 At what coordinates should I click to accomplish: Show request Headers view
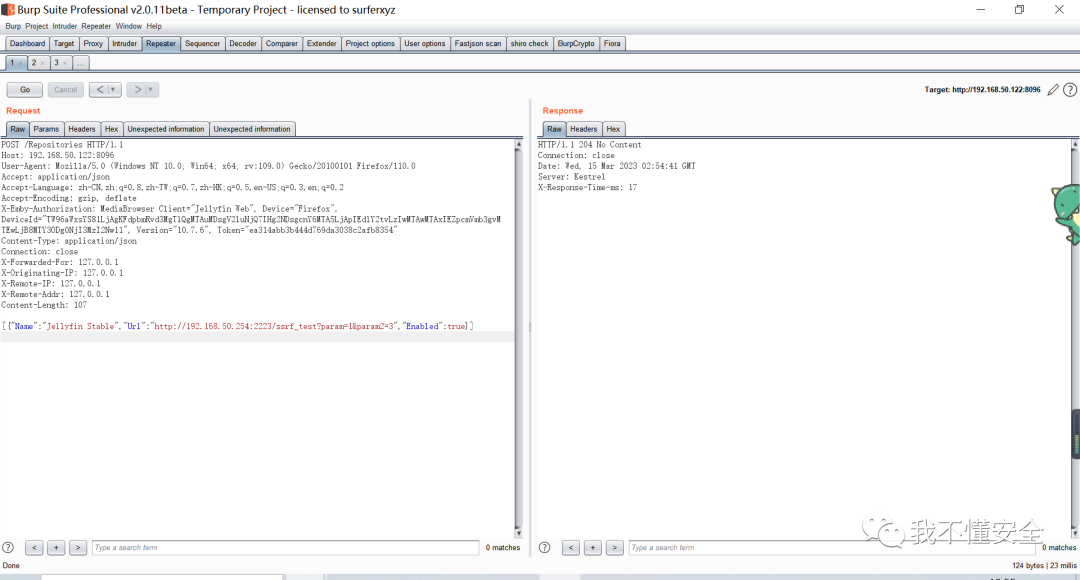(82, 129)
